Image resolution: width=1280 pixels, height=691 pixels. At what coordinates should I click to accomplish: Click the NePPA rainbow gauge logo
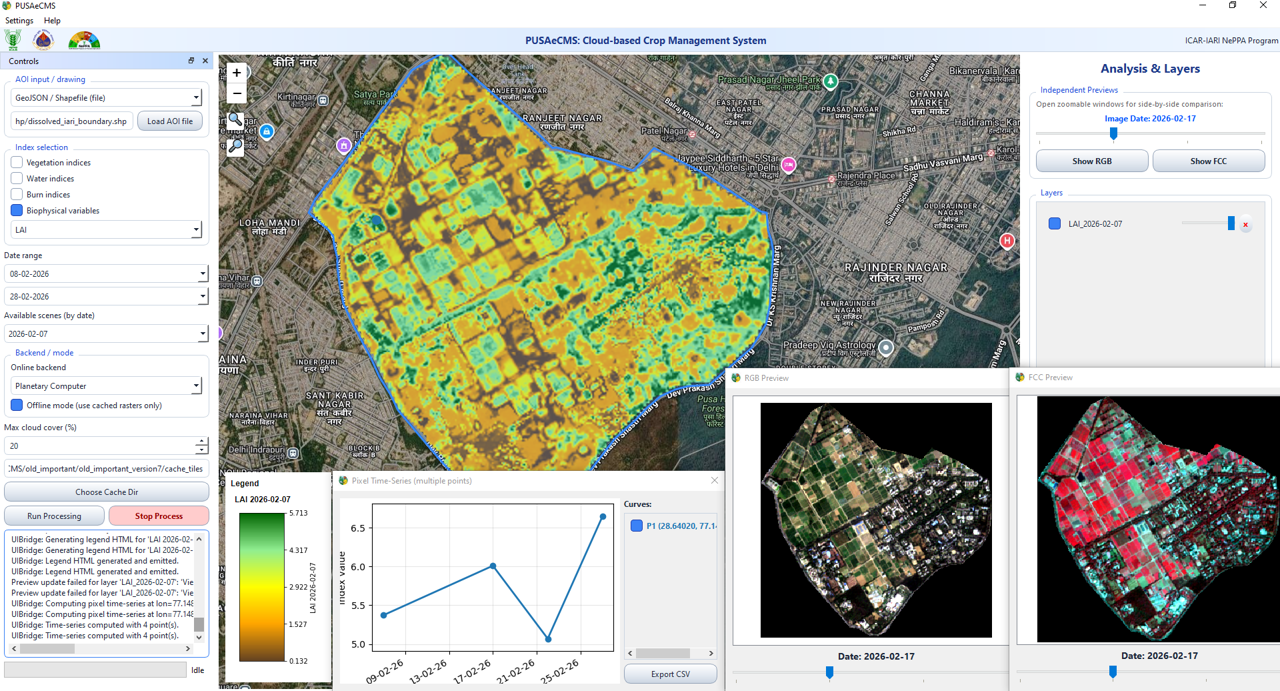pos(84,40)
